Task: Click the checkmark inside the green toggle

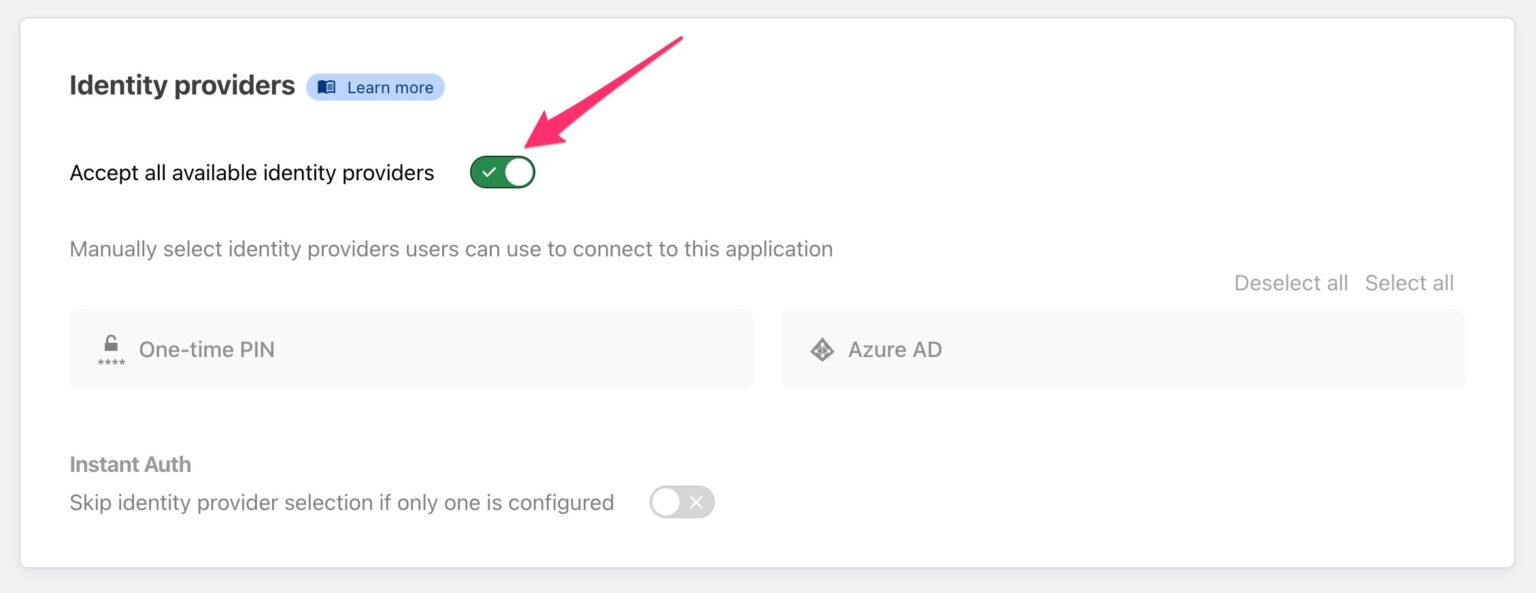Action: coord(489,171)
